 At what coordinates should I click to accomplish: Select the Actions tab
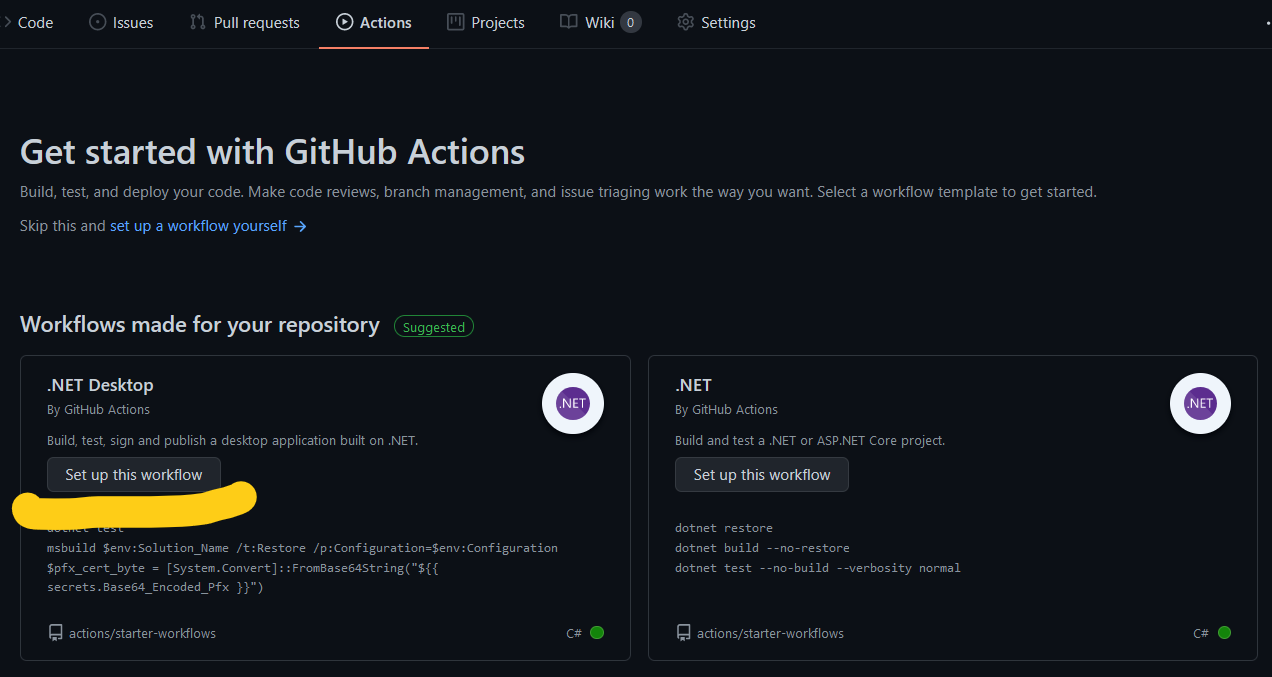(x=374, y=22)
